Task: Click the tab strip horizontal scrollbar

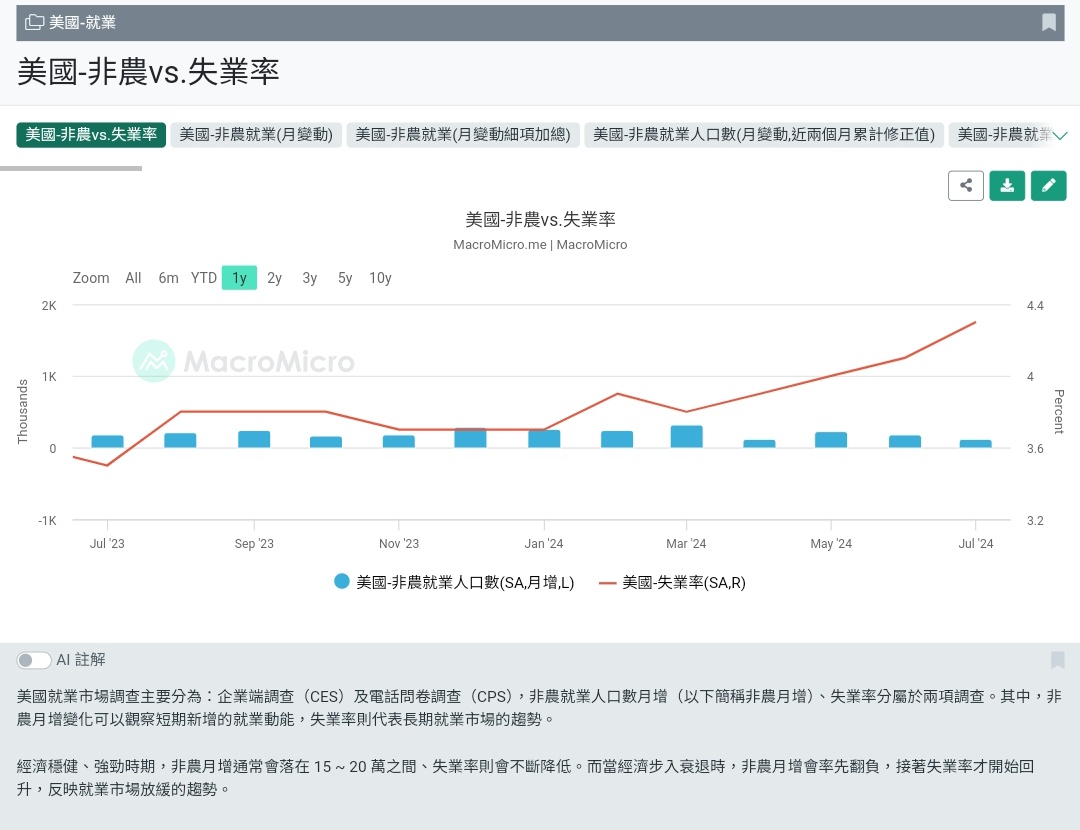Action: coord(71,168)
